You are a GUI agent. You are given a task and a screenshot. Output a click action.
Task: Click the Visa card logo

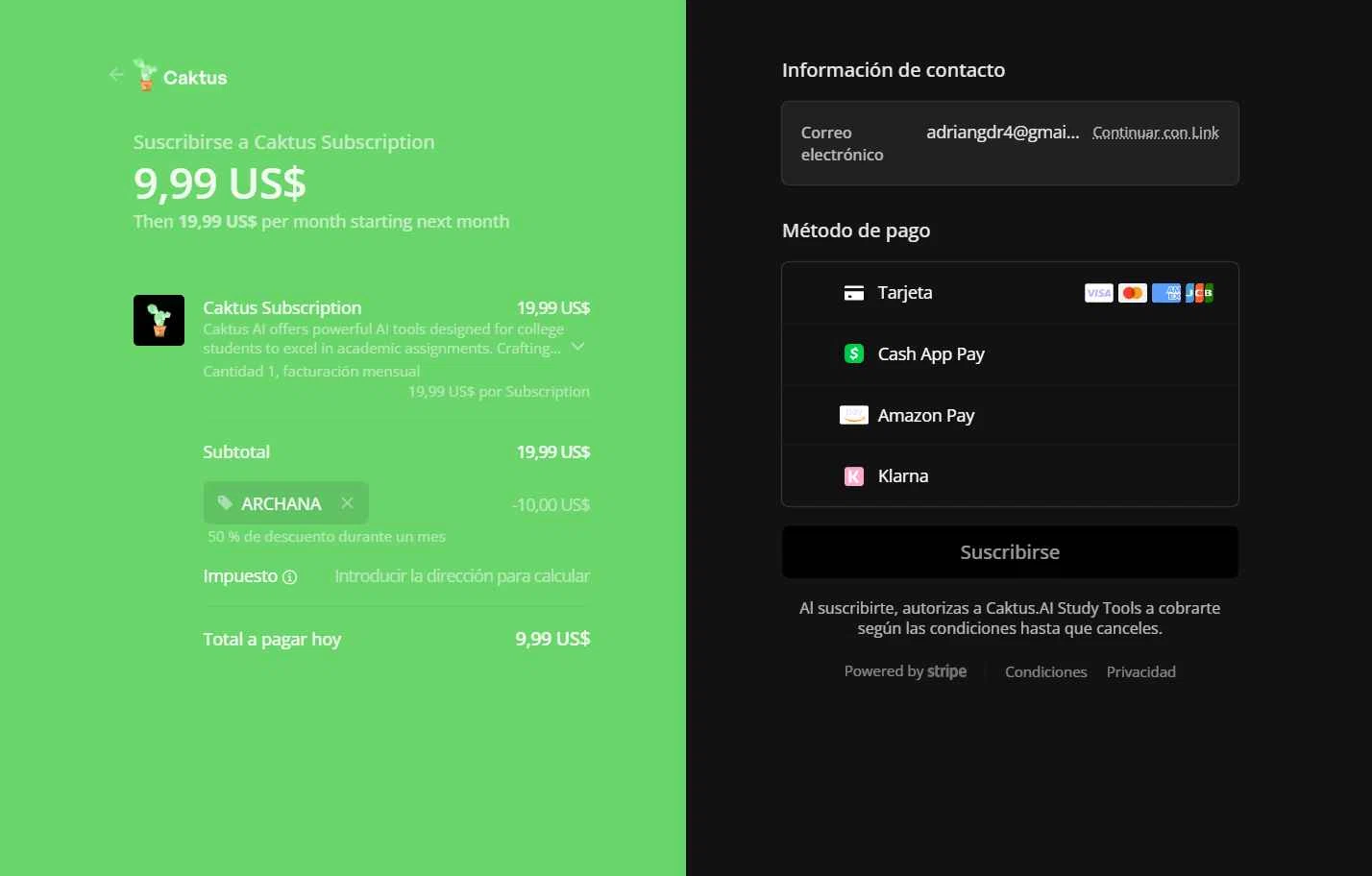pyautogui.click(x=1098, y=293)
